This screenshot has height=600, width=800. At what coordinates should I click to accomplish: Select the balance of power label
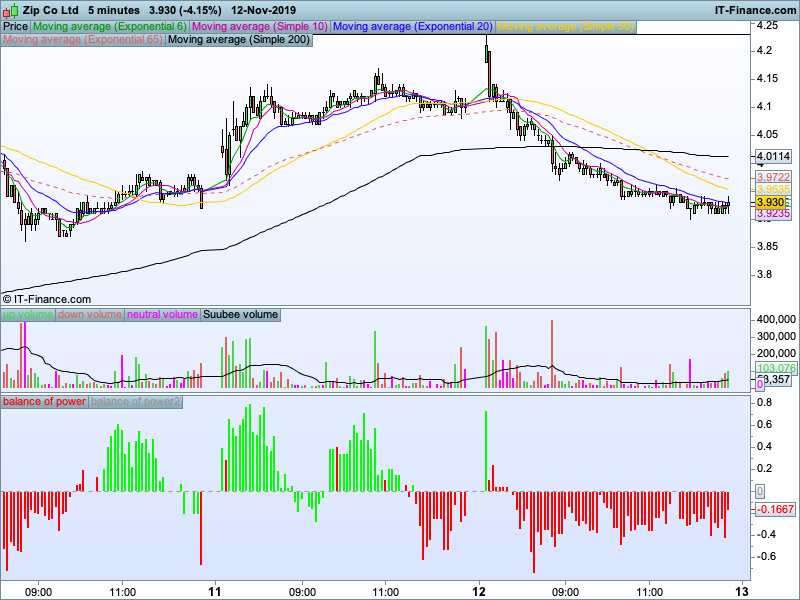pyautogui.click(x=44, y=402)
